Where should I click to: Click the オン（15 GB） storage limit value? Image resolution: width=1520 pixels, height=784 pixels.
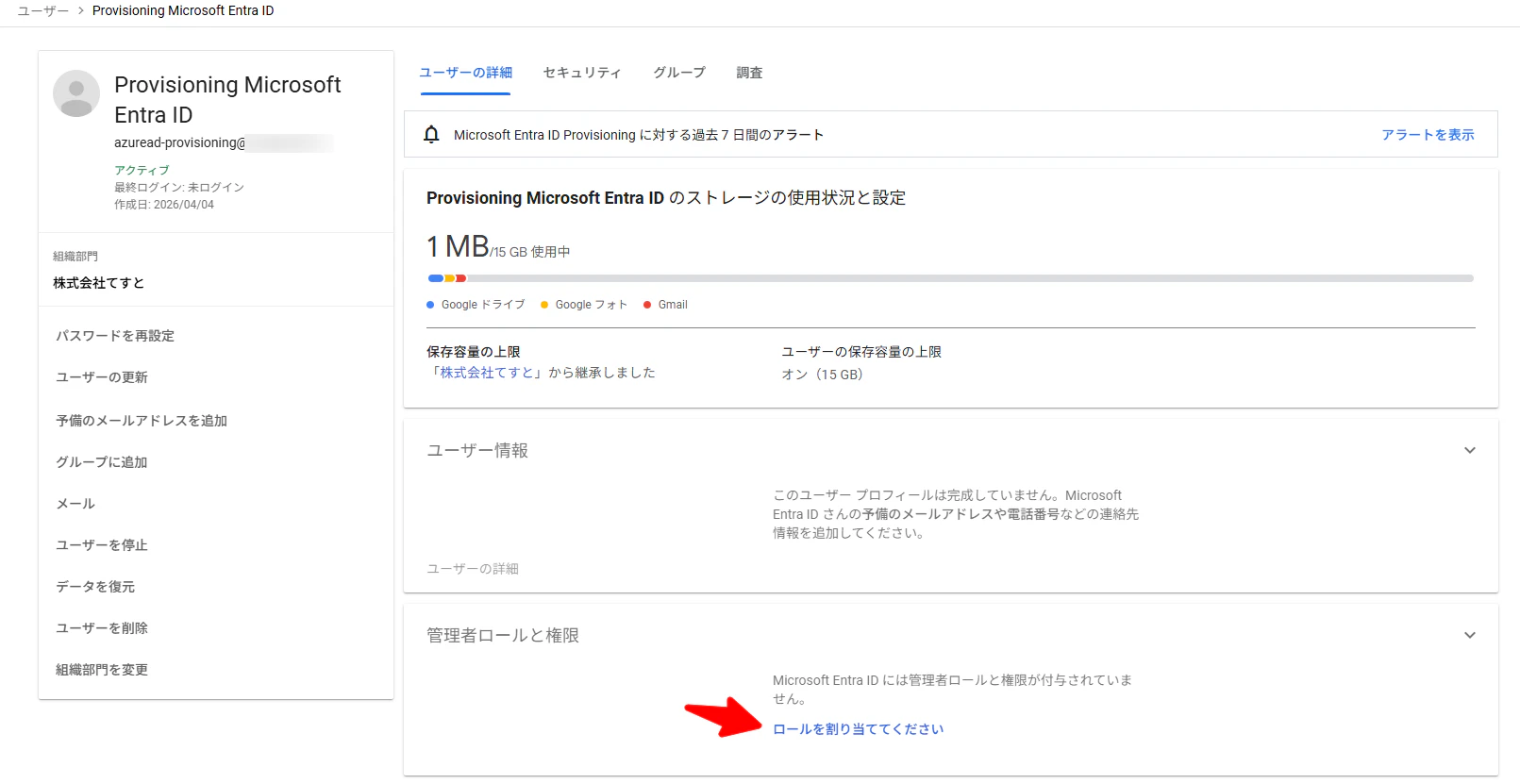(x=822, y=375)
